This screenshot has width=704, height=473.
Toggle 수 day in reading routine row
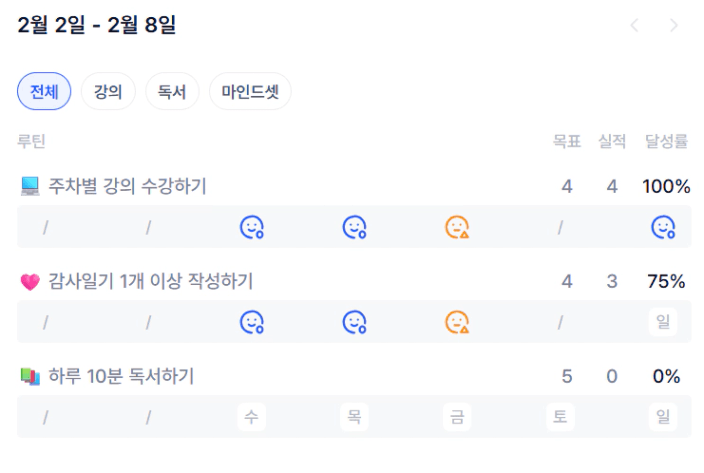click(x=251, y=417)
